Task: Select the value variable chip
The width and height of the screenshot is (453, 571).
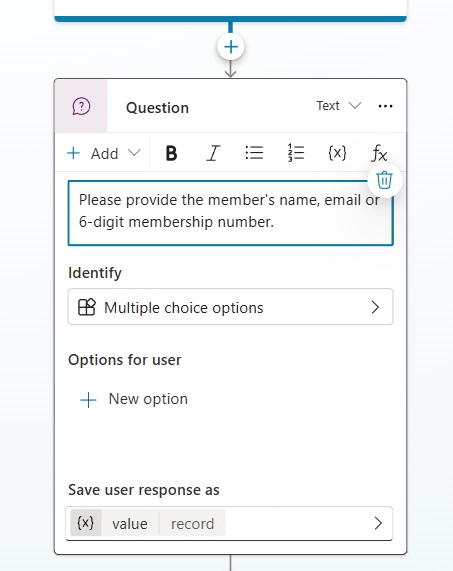Action: [x=130, y=524]
